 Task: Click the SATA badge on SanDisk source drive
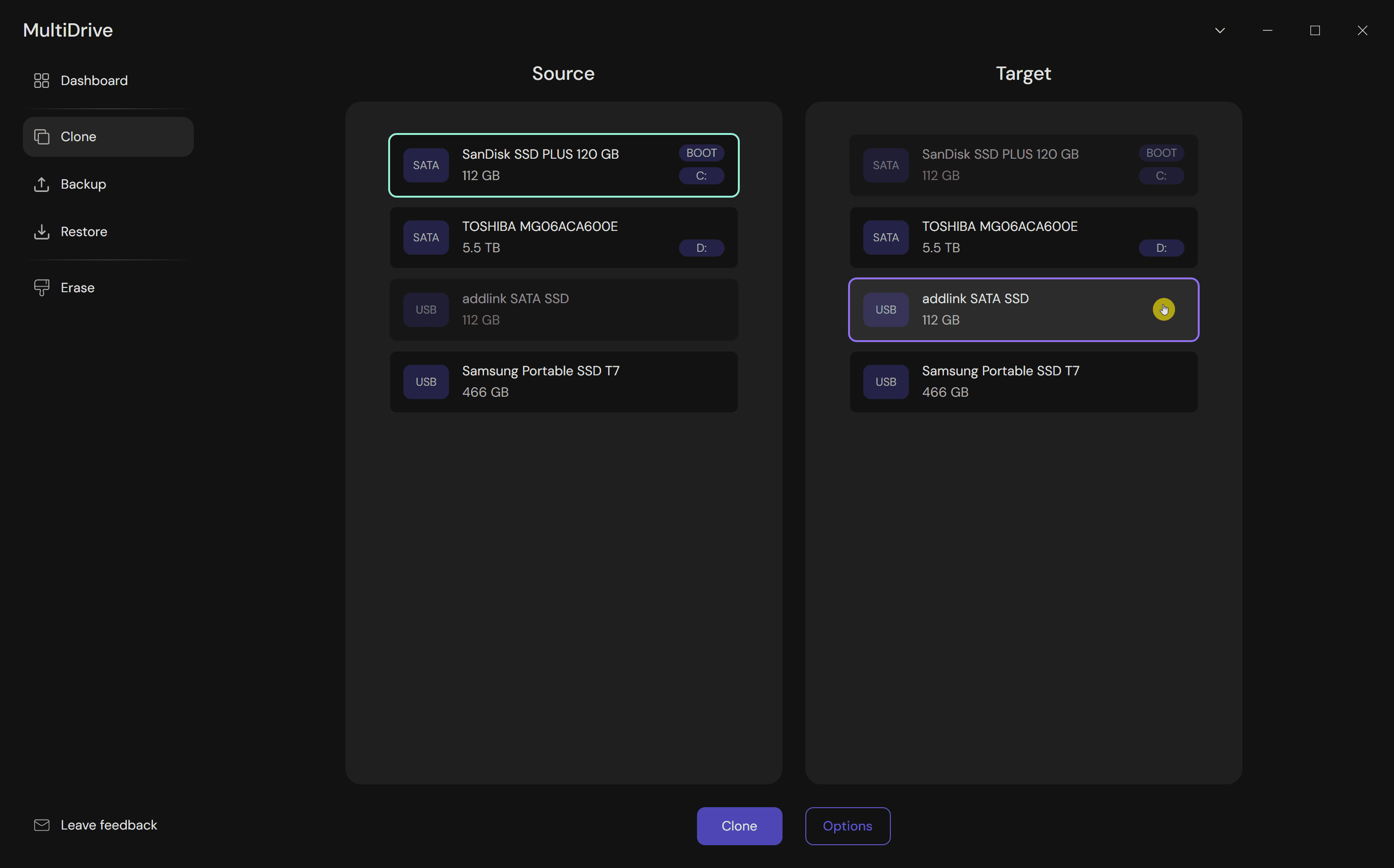[x=425, y=165]
